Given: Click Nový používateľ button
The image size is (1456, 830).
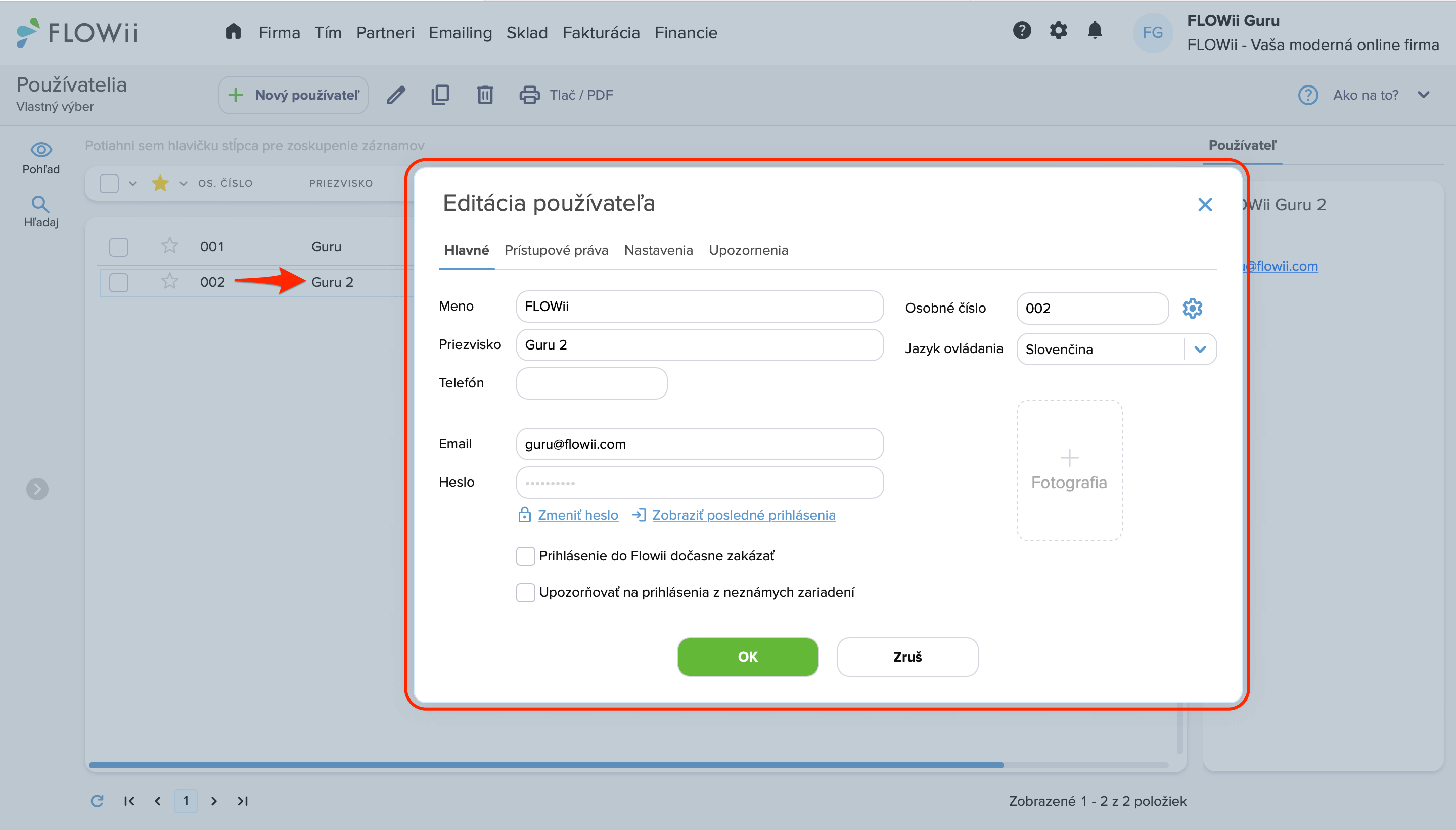Looking at the screenshot, I should (293, 95).
